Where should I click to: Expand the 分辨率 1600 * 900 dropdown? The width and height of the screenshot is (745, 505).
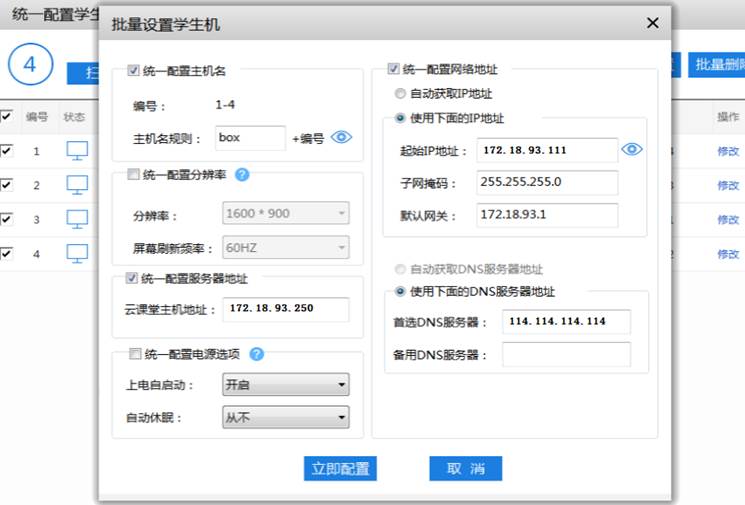point(285,214)
